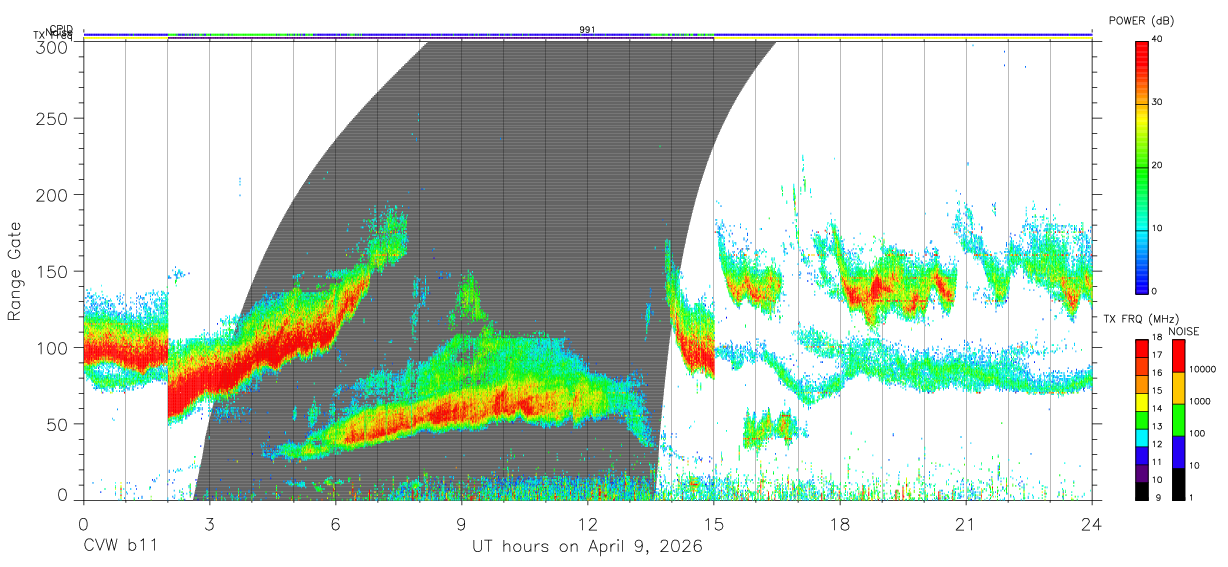Click the 18 tick on the UT hours axis
Image resolution: width=1228 pixels, height=567 pixels.
click(x=840, y=523)
